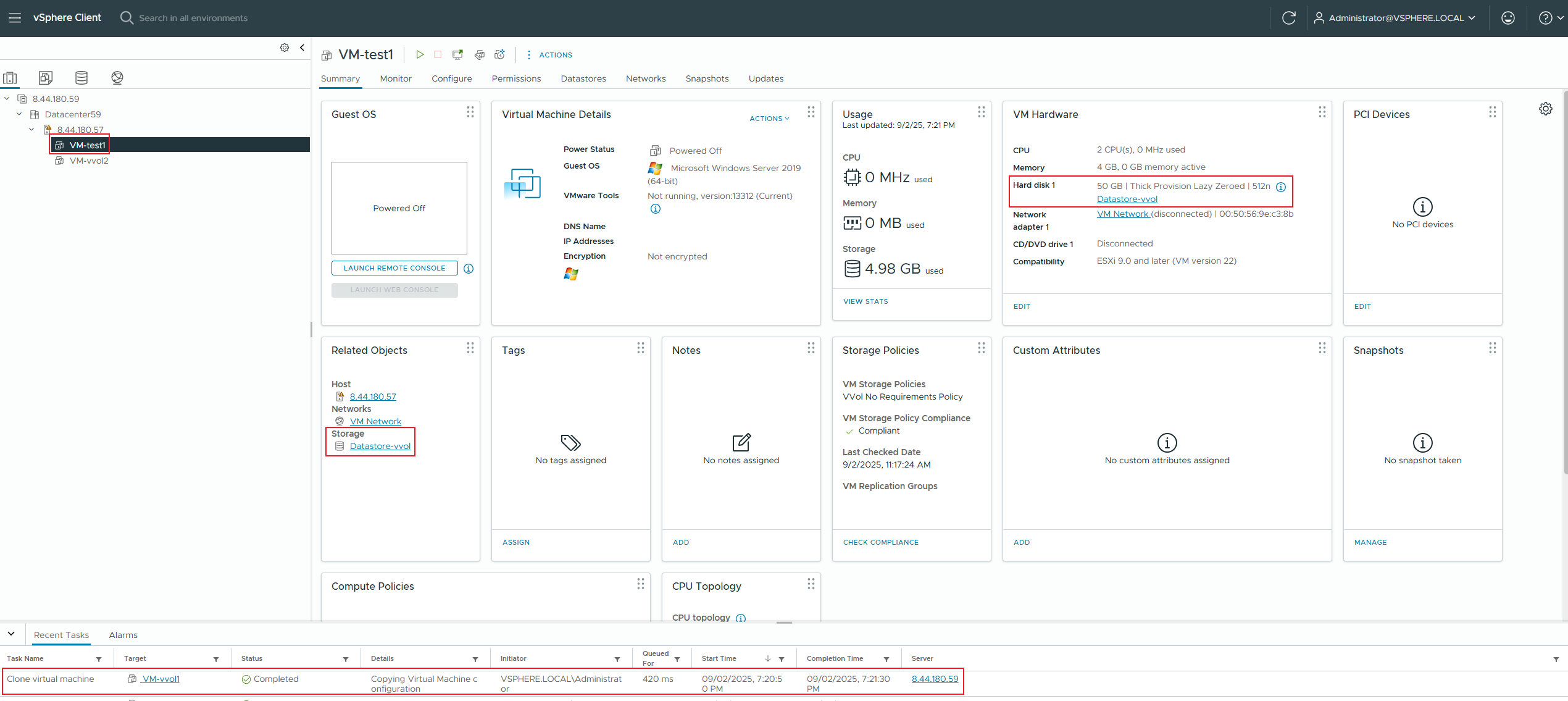The width and height of the screenshot is (1568, 701).
Task: Switch to VMs and Templates inventory view
Action: pyautogui.click(x=46, y=78)
